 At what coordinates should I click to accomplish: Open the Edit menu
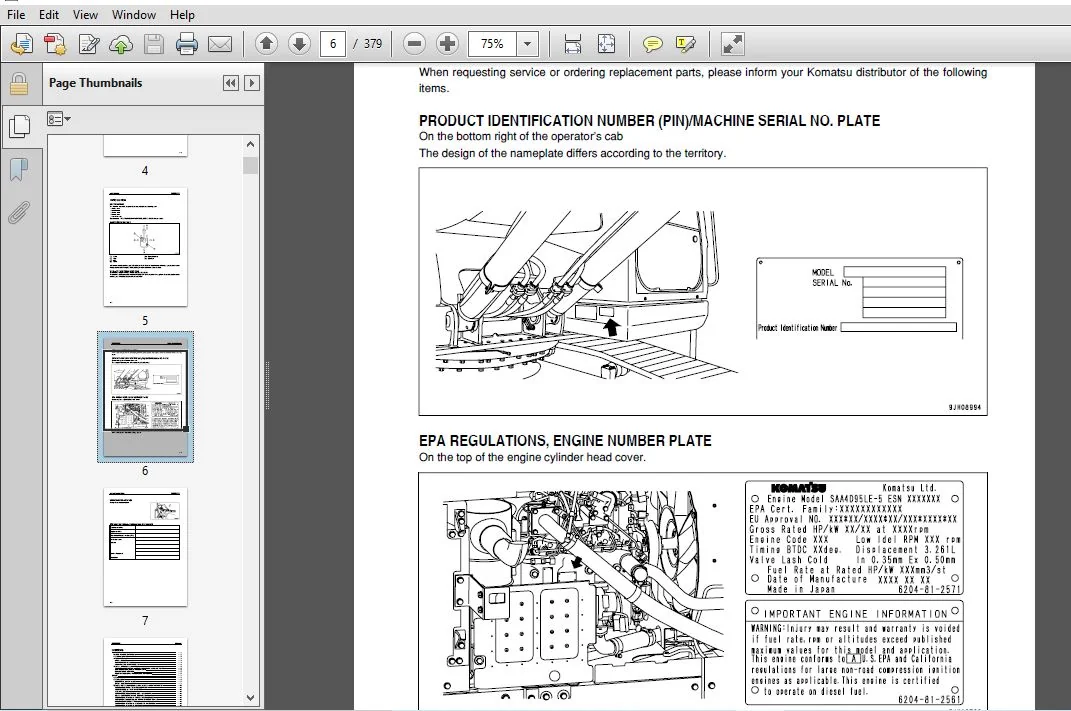(48, 14)
